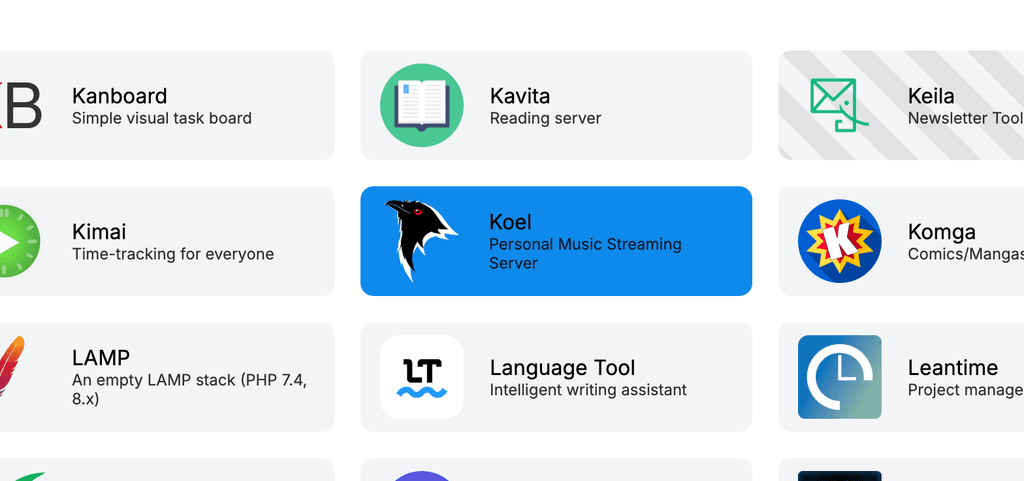Open the LAMP stack title

coord(101,358)
